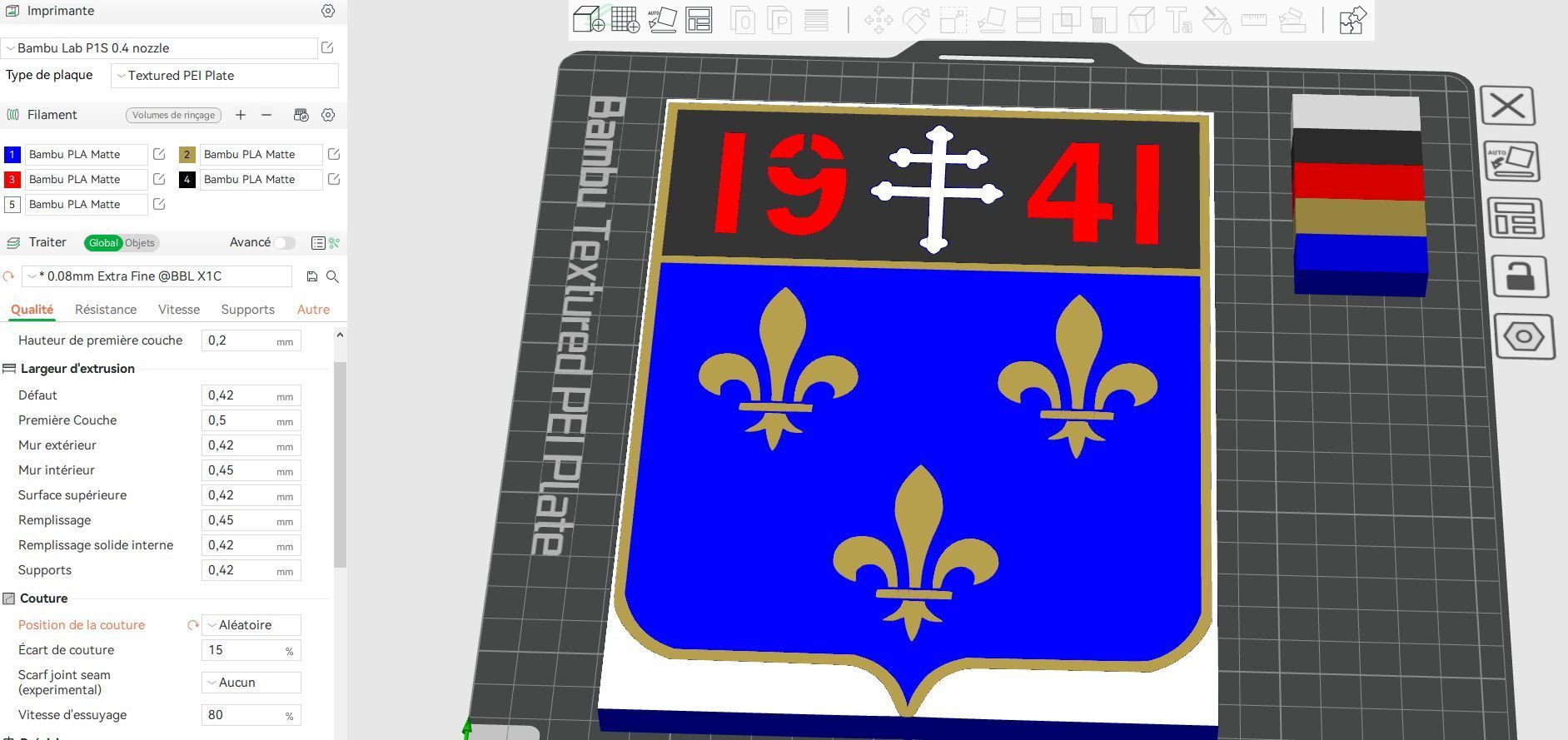Switch to the Autre tab
Image resolution: width=1568 pixels, height=740 pixels.
[313, 310]
